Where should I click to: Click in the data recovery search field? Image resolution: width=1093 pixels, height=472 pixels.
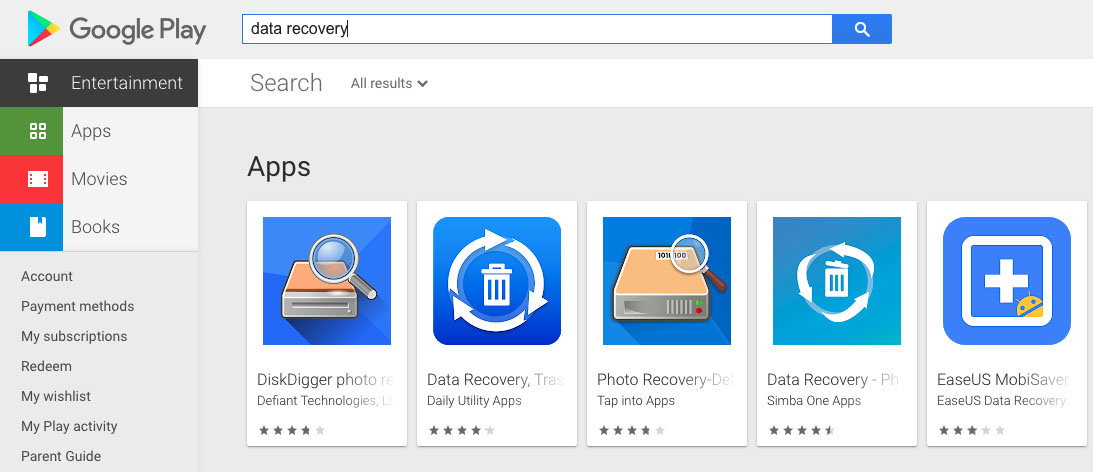coord(537,29)
